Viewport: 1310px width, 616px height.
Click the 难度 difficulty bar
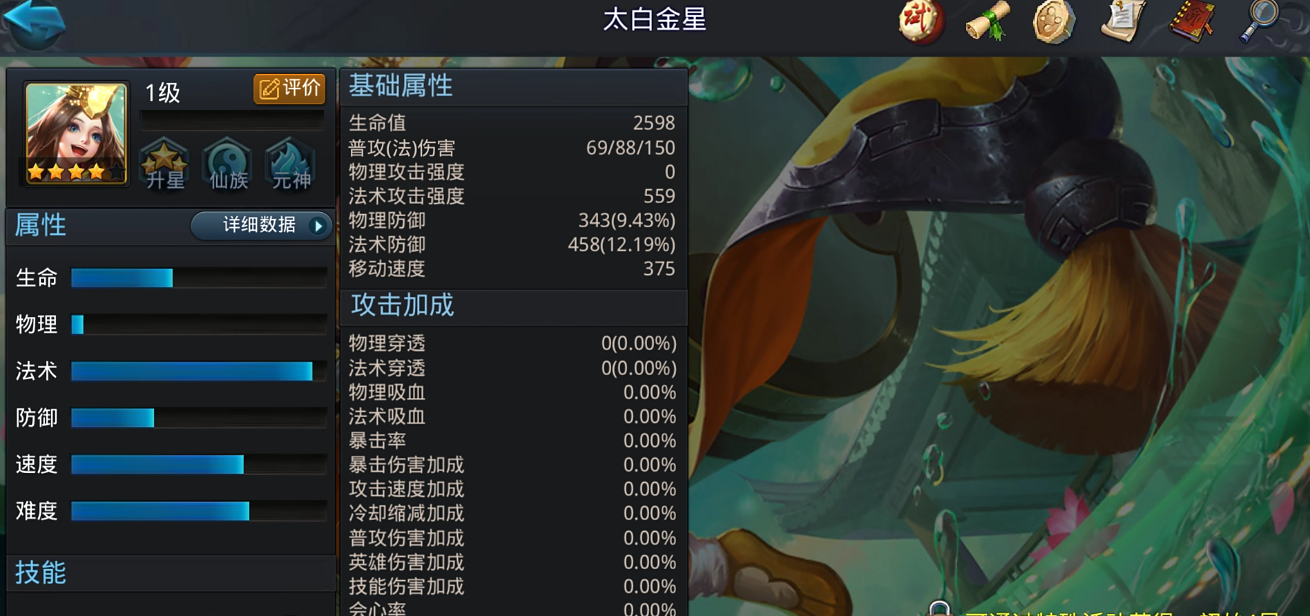199,511
